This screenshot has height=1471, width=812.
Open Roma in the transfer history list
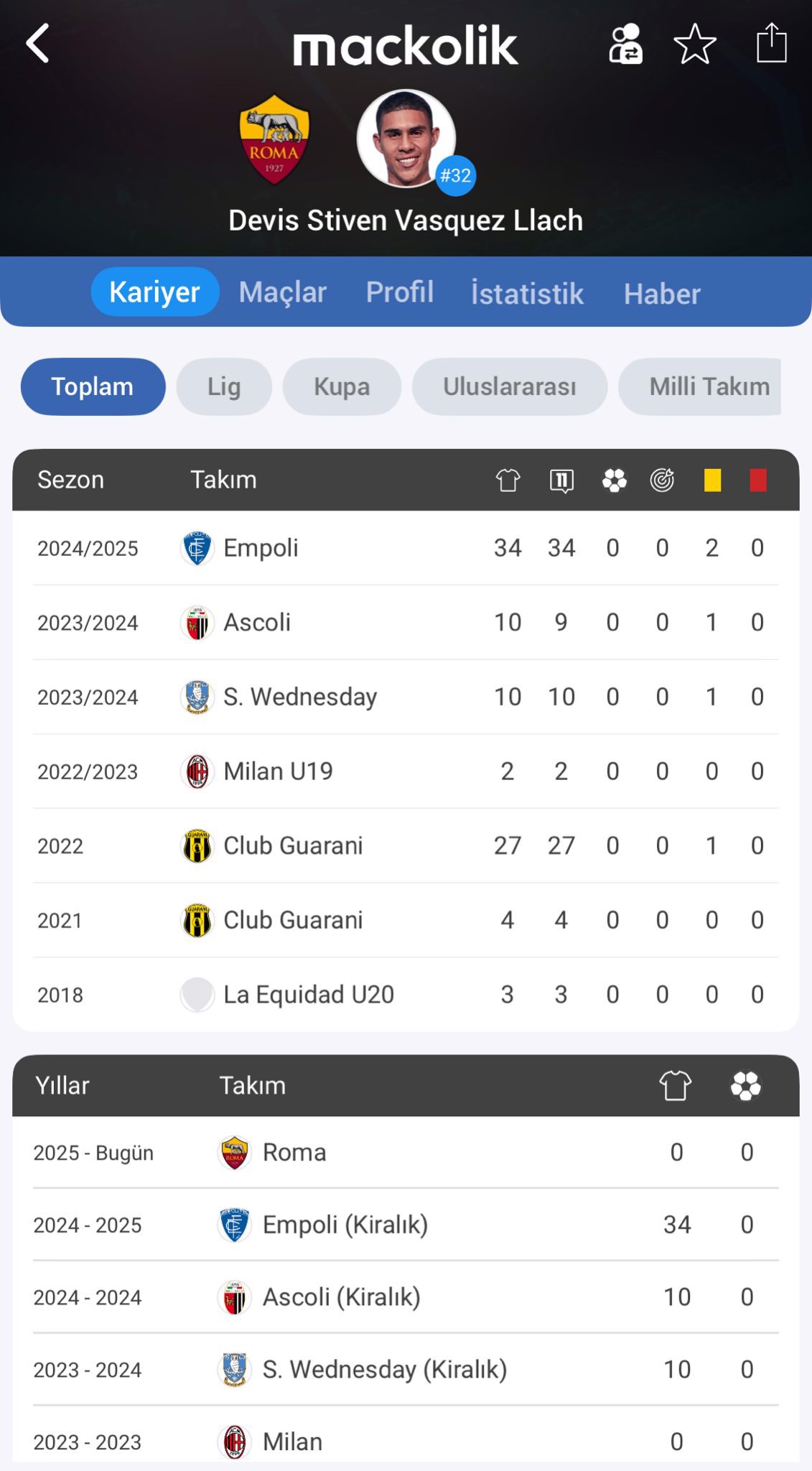(x=294, y=1152)
